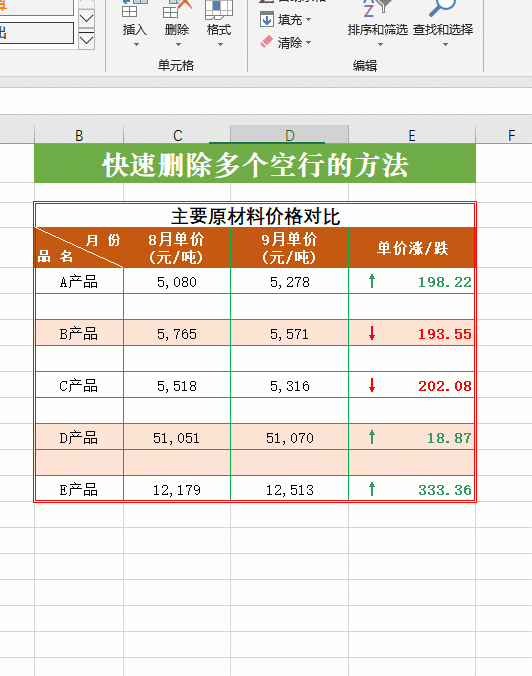
Task: Click the cell containing 5,278
Action: coord(289,282)
